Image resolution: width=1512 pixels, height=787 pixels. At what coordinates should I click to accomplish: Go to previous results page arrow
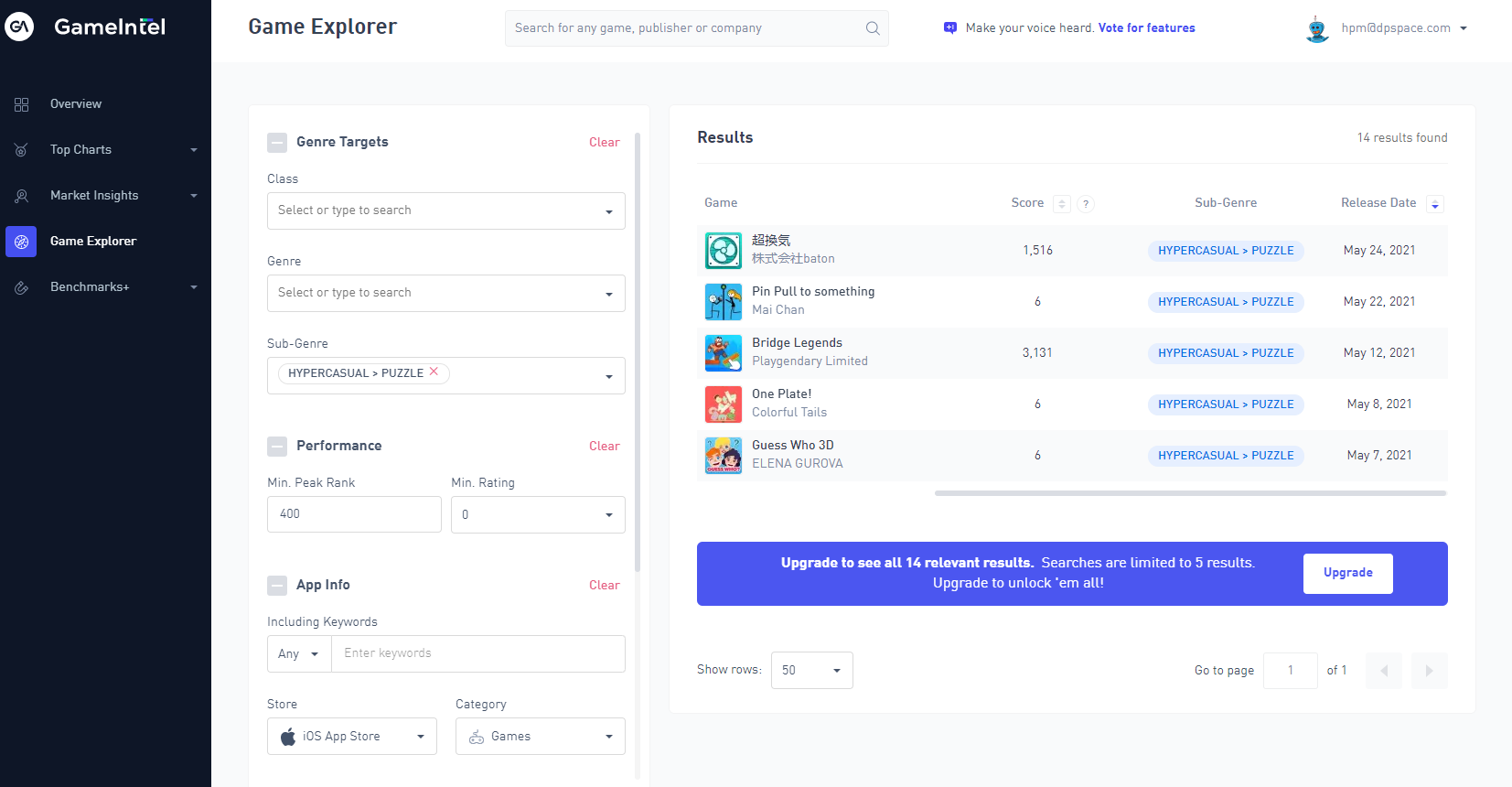1384,671
